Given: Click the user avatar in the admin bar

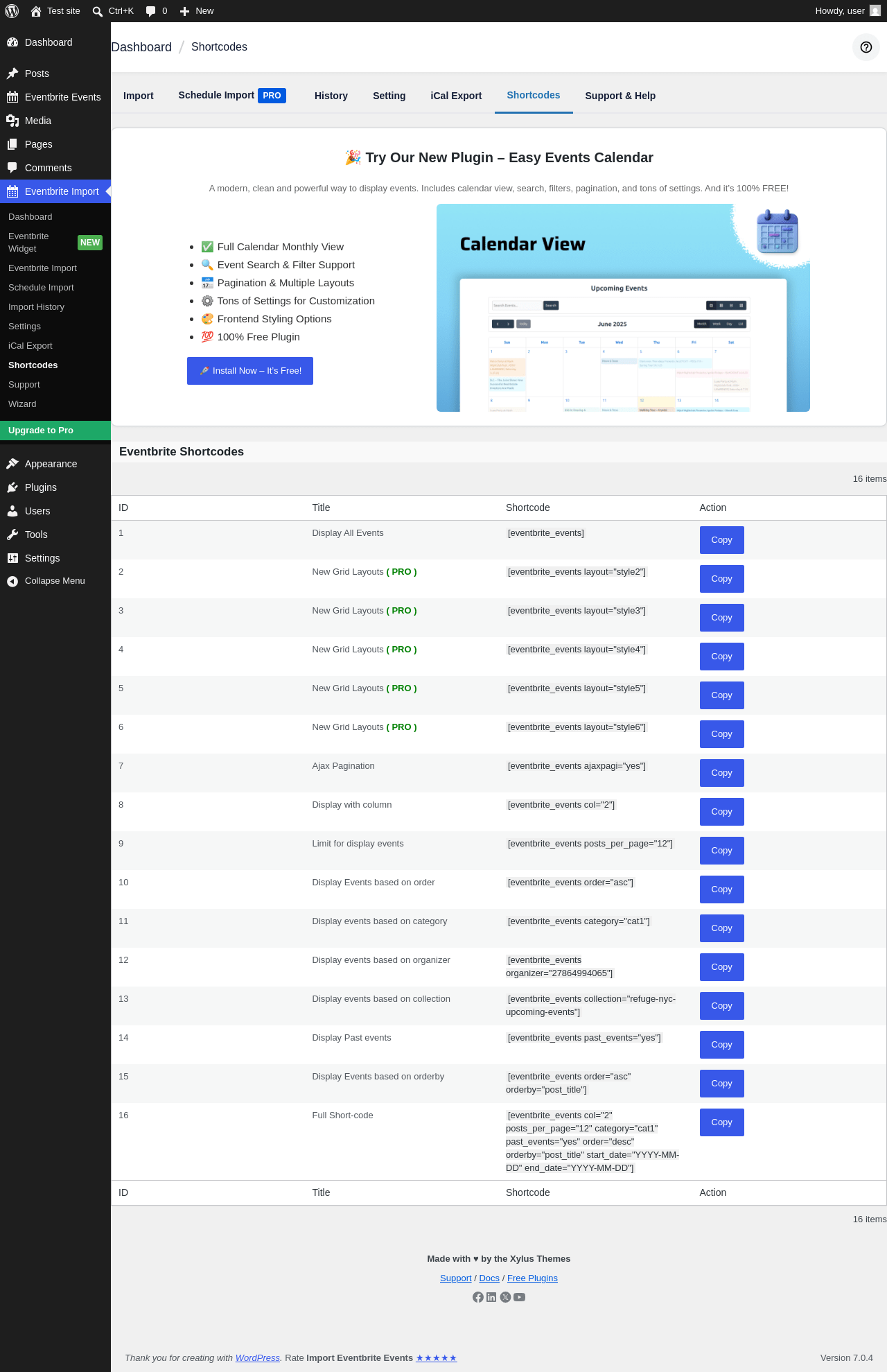Looking at the screenshot, I should point(875,11).
